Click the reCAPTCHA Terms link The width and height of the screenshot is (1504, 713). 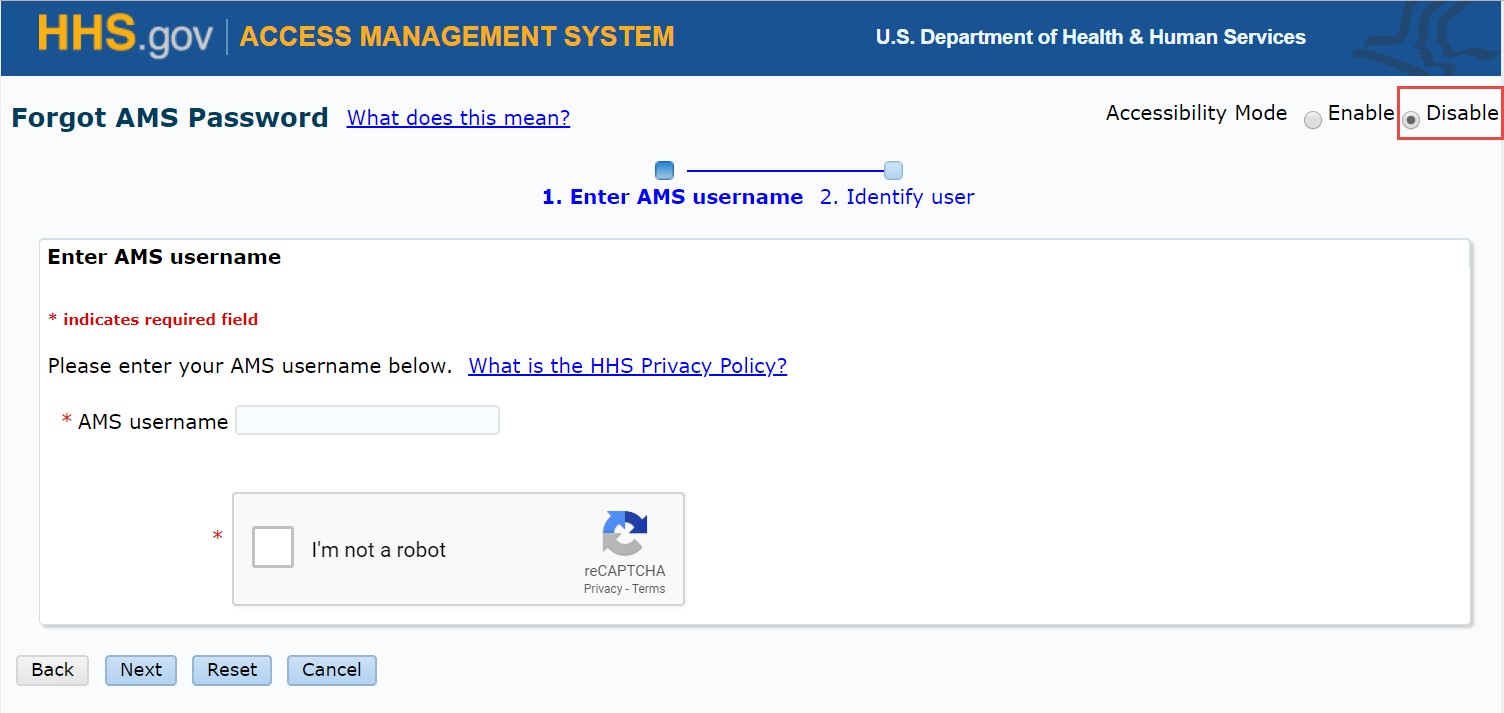click(648, 588)
